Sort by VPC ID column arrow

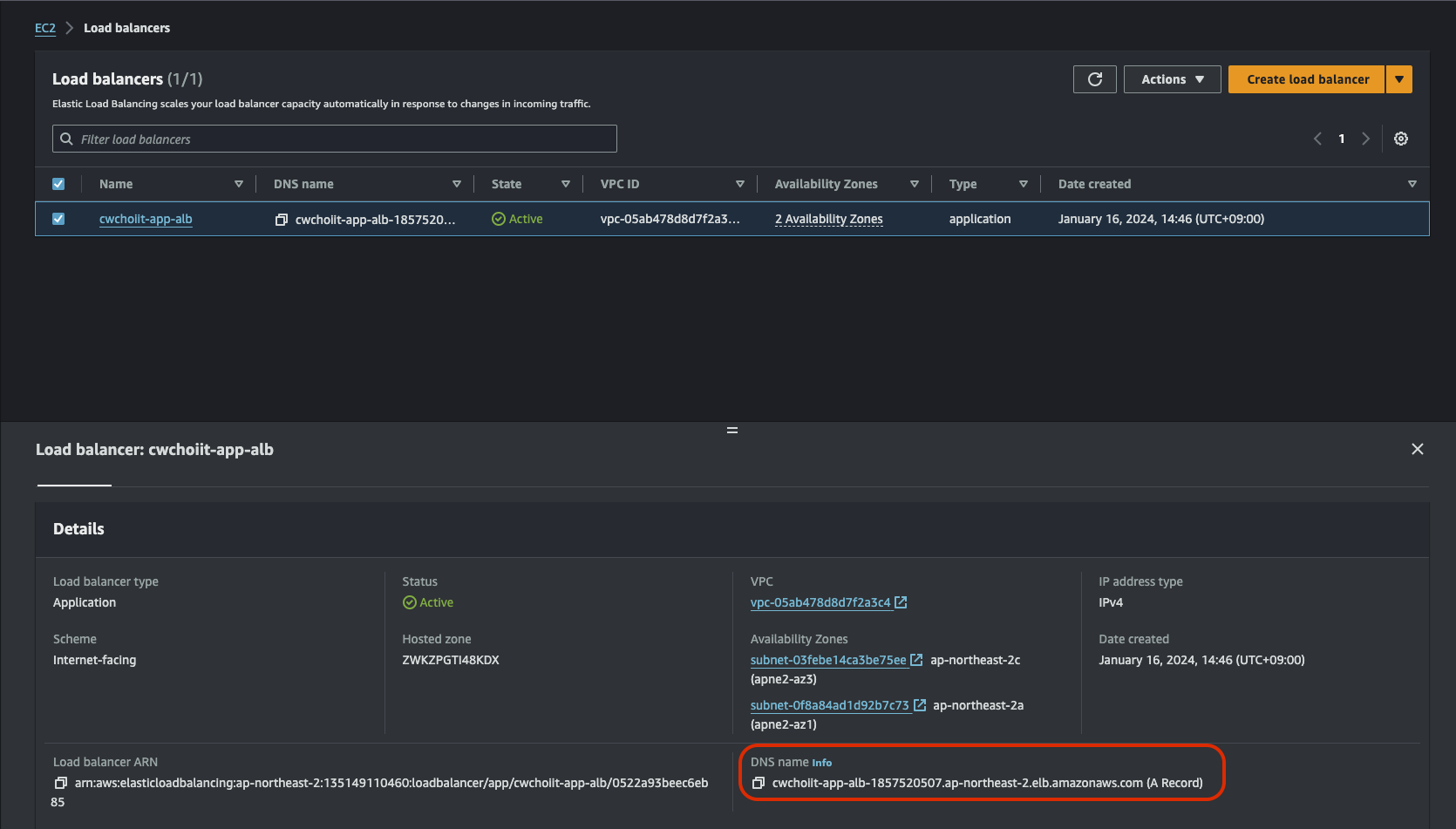(x=740, y=184)
